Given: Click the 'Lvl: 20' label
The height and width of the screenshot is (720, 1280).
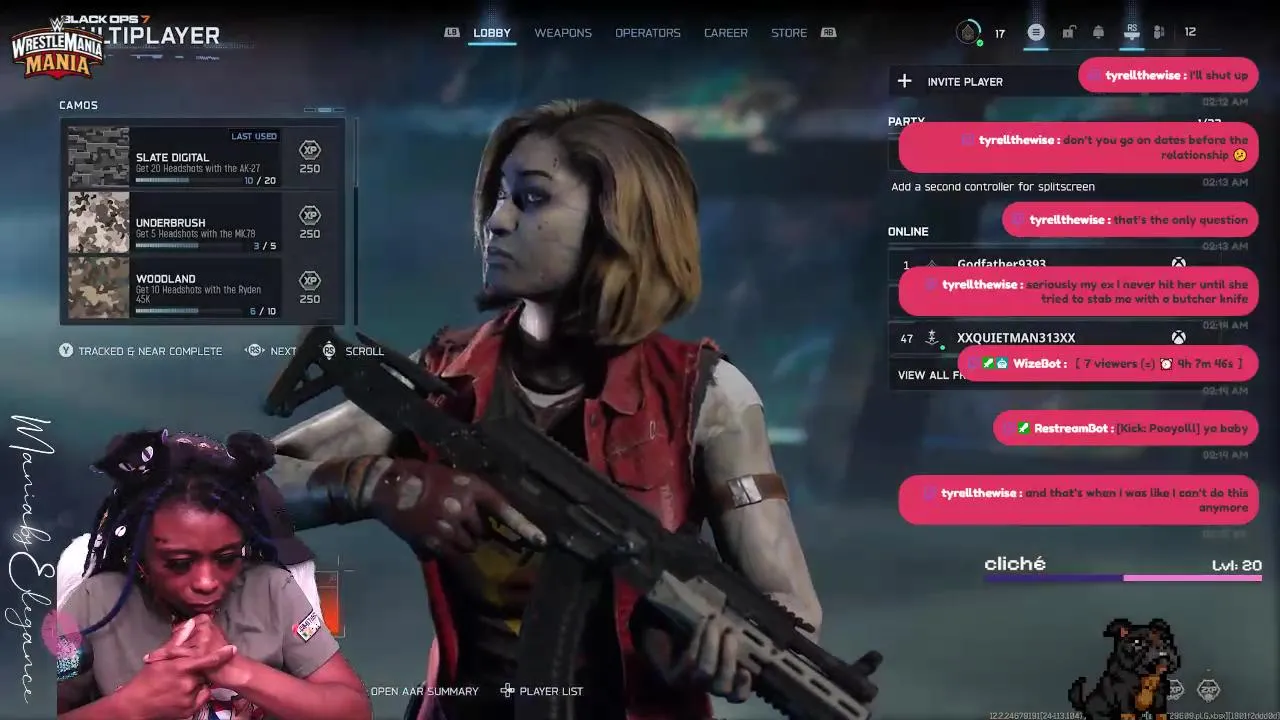Looking at the screenshot, I should 1237,565.
